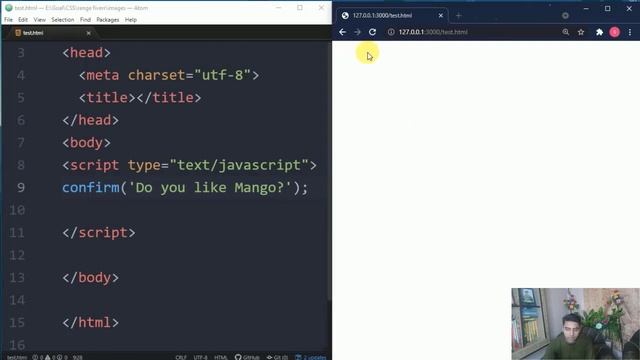Click line number 12 in gutter
640x360 pixels.
(17, 256)
